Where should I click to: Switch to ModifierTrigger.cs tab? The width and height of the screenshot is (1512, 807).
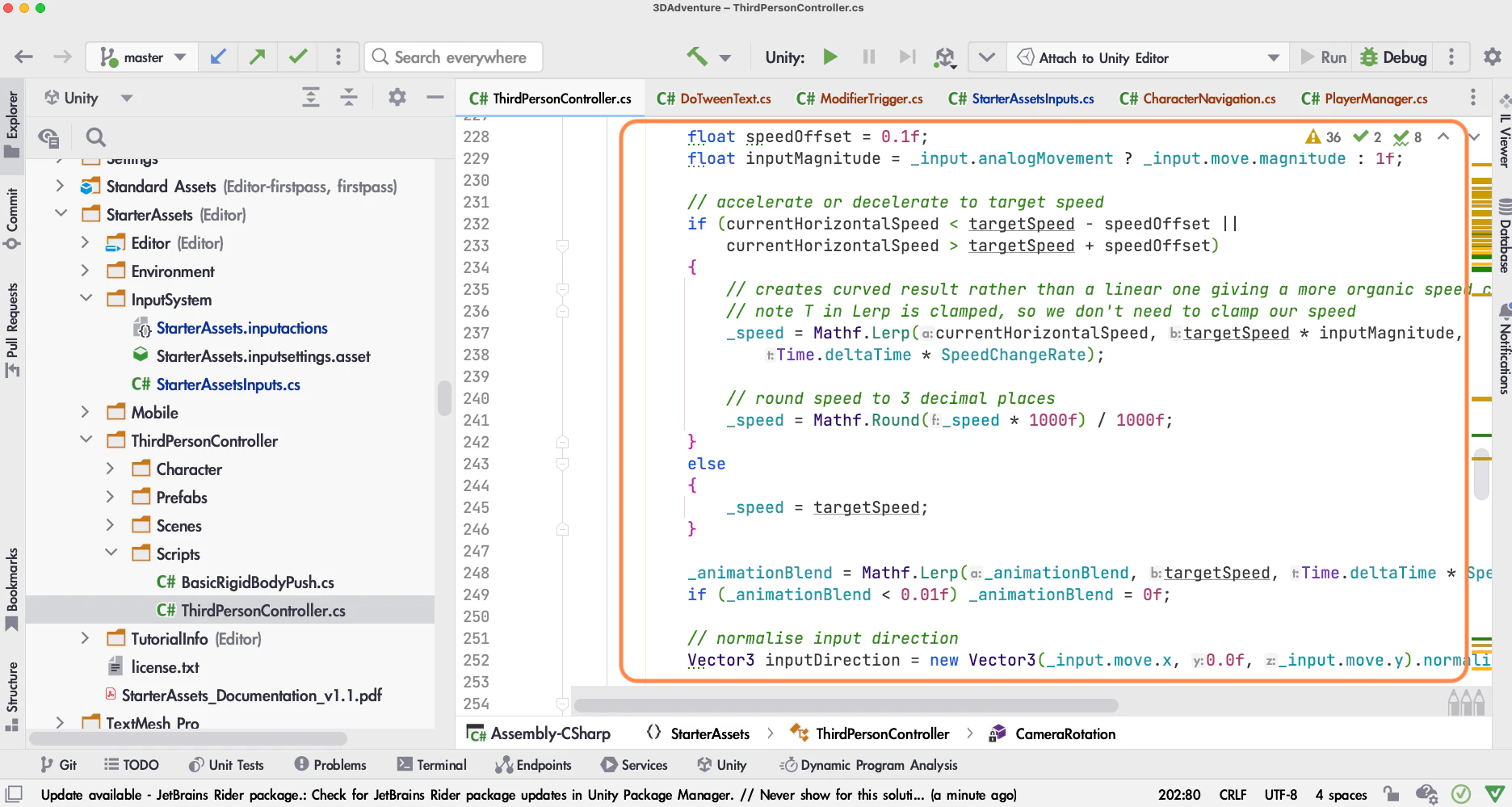[859, 99]
